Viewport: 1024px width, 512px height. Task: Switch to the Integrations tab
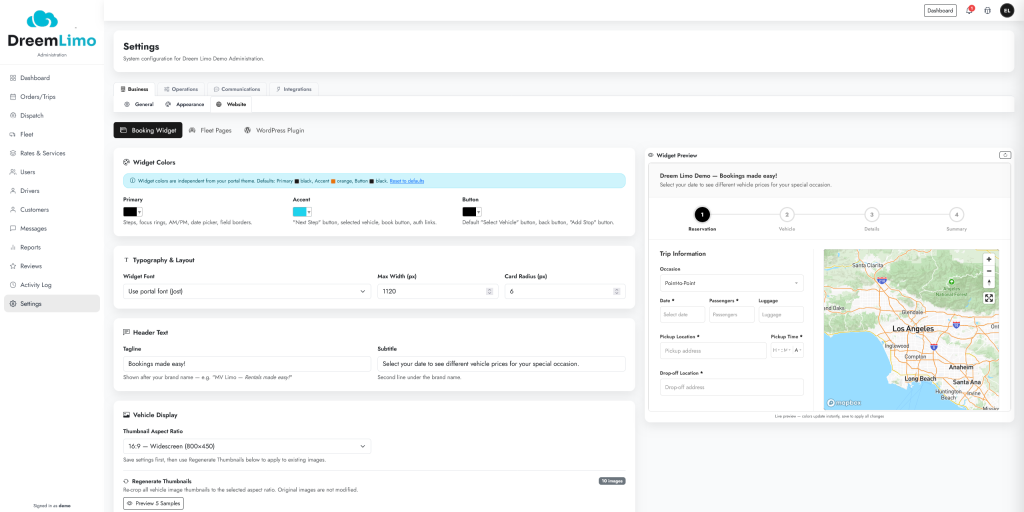(294, 89)
